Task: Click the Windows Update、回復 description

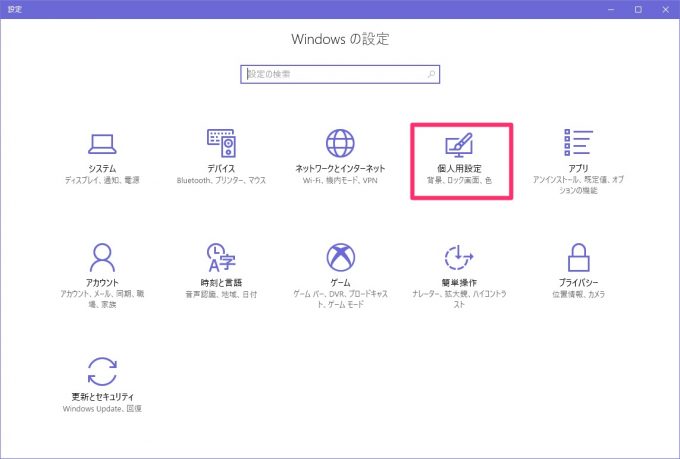Action: (102, 408)
